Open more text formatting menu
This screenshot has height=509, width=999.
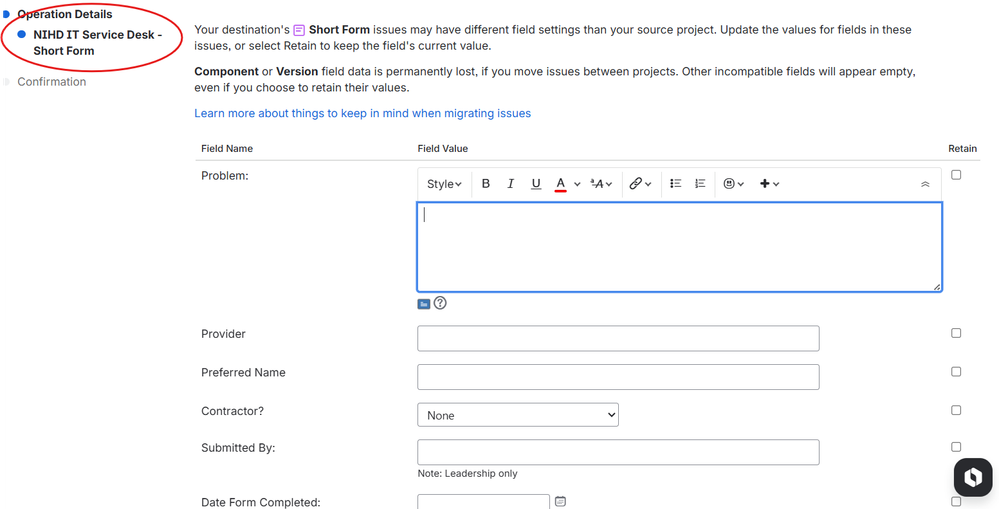coord(601,183)
